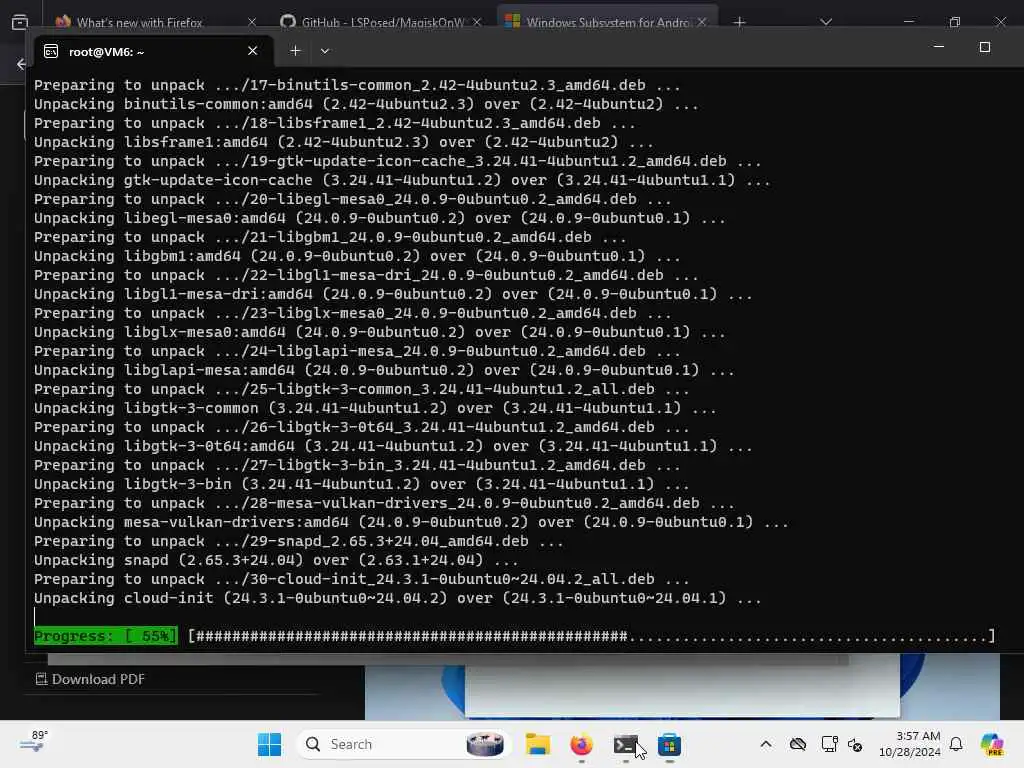Close the root@VM6 terminal tab

(x=253, y=51)
